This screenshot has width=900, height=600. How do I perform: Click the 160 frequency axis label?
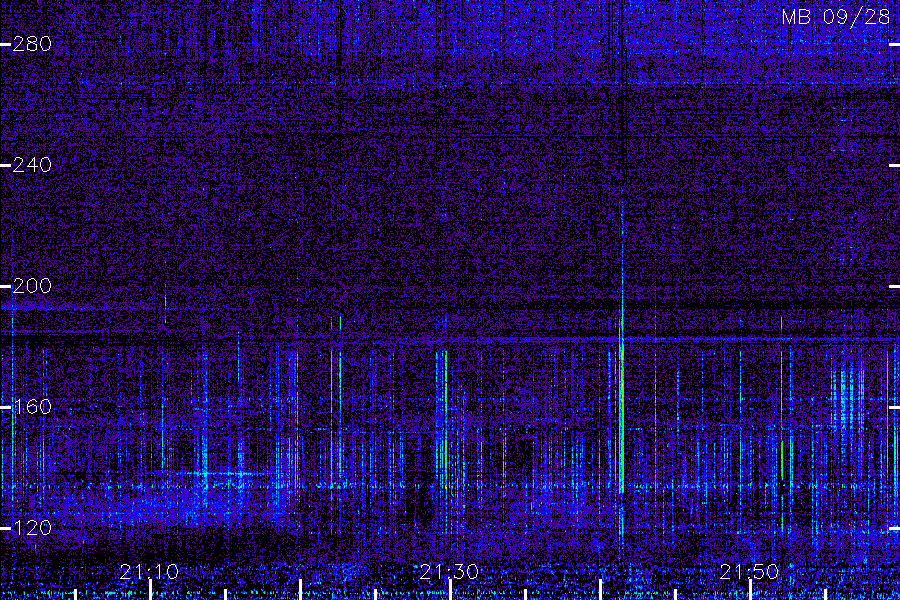pos(32,407)
